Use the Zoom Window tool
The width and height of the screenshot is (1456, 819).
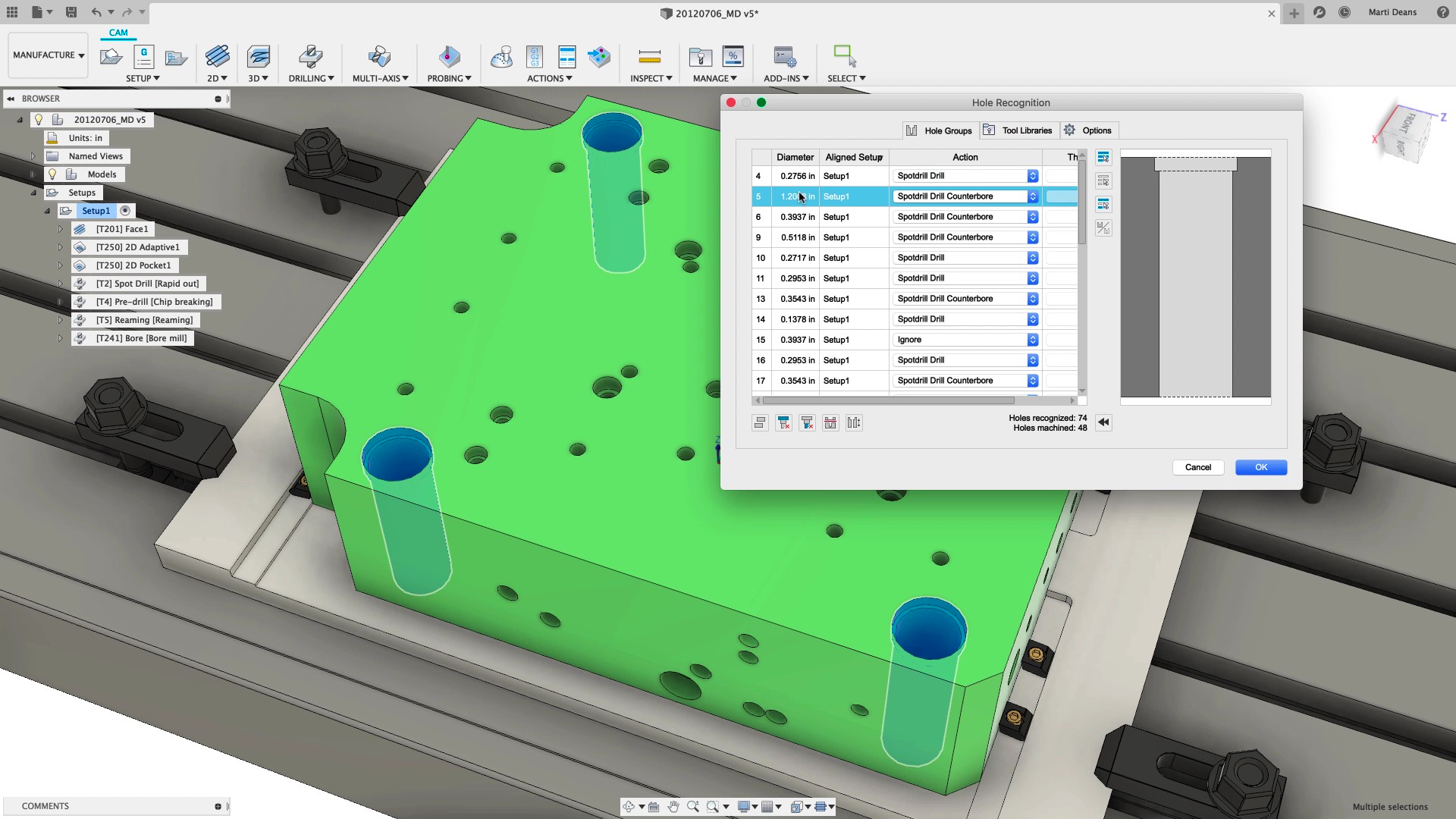click(x=712, y=806)
